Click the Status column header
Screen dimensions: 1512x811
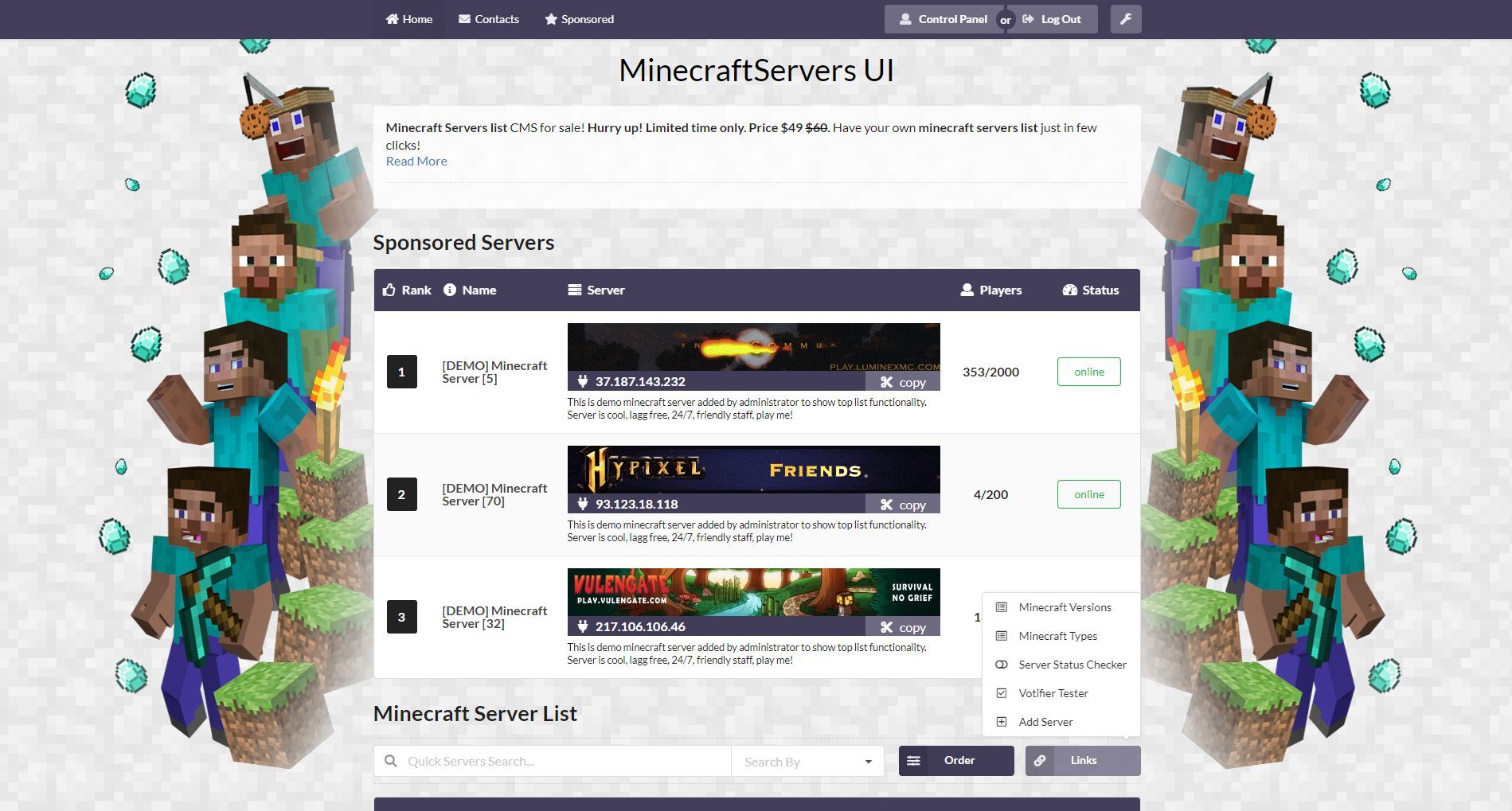1091,290
